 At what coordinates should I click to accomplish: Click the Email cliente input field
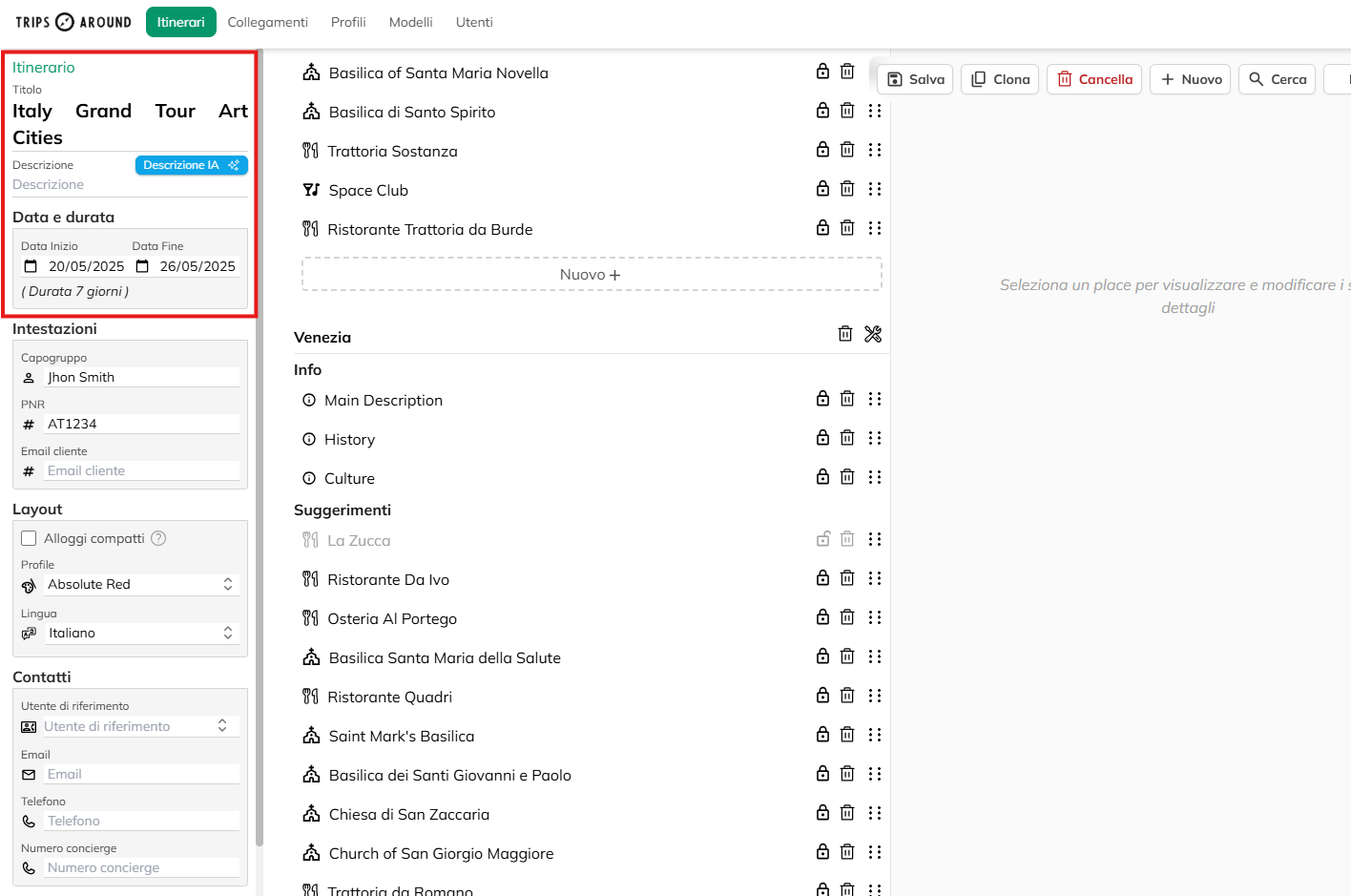click(141, 470)
